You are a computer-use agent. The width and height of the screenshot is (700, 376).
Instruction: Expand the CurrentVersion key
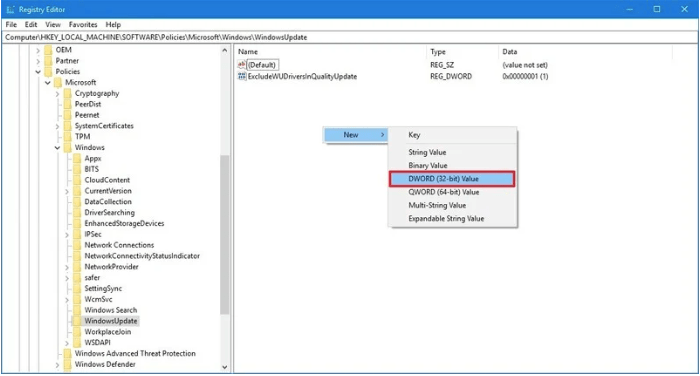pyautogui.click(x=67, y=191)
